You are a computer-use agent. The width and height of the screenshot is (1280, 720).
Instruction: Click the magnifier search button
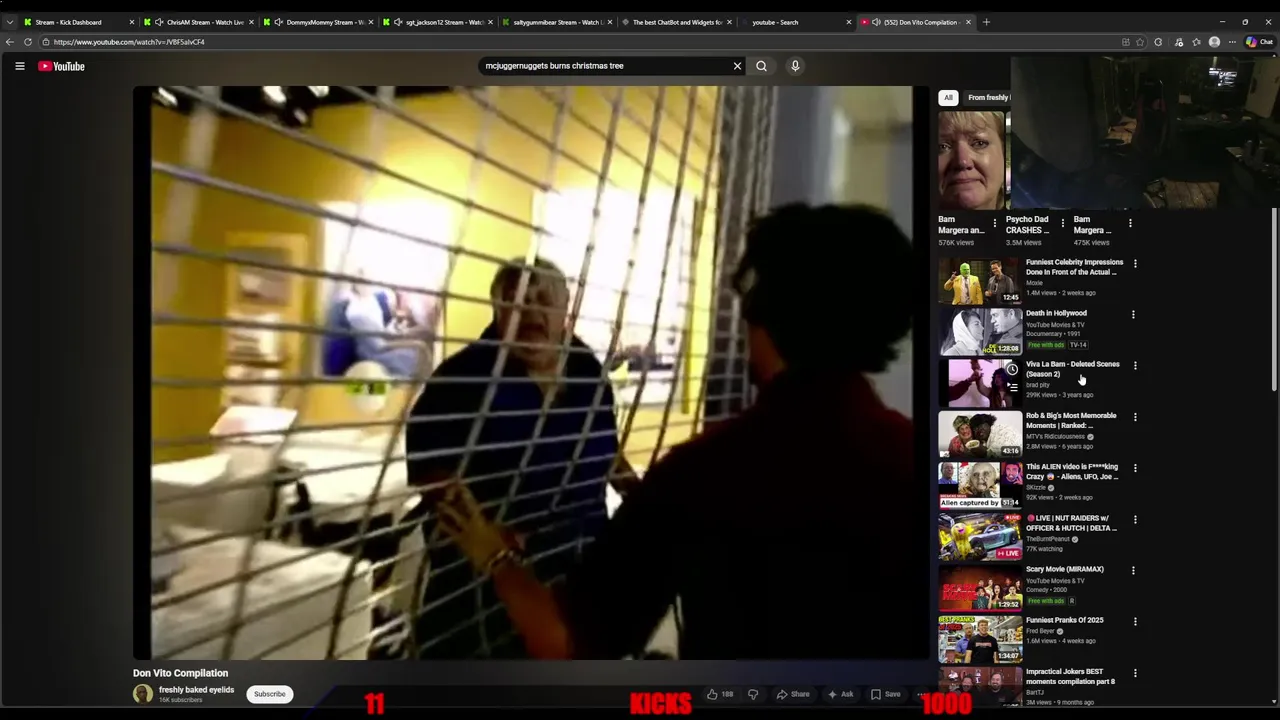(x=761, y=66)
